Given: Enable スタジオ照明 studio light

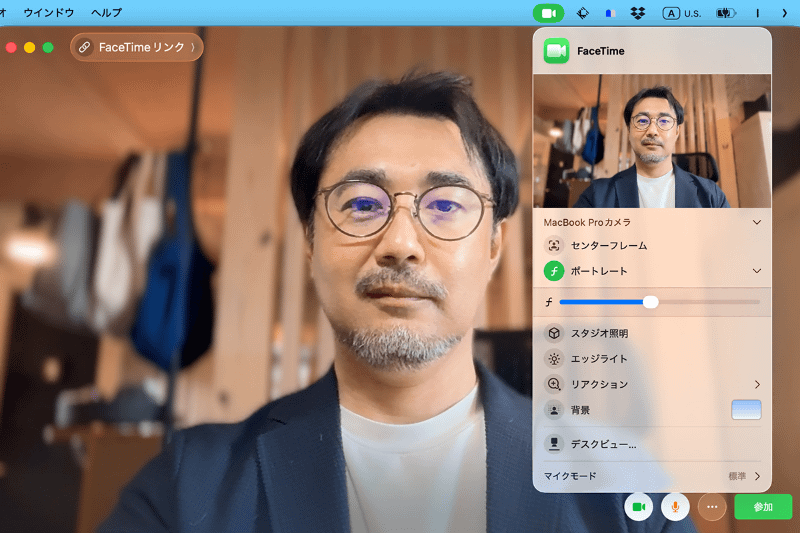Looking at the screenshot, I should coord(554,333).
